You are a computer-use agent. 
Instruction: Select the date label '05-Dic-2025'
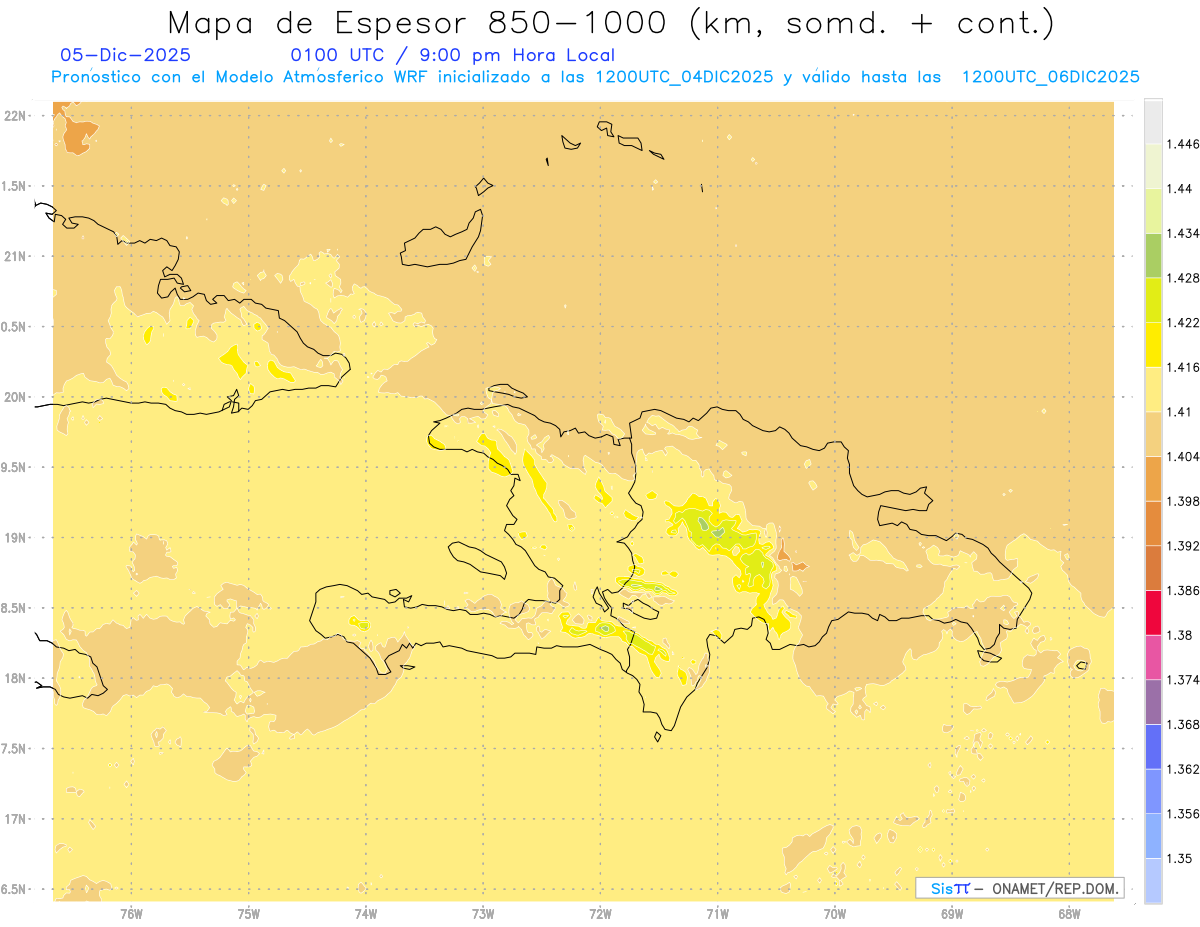point(126,55)
